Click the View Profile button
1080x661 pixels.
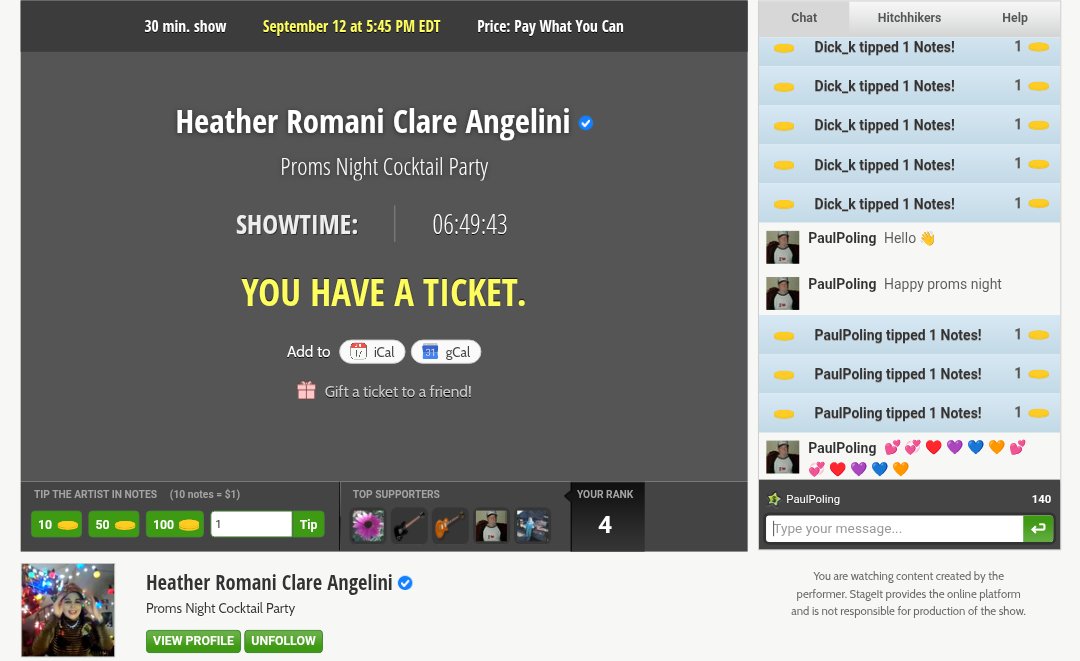coord(194,641)
